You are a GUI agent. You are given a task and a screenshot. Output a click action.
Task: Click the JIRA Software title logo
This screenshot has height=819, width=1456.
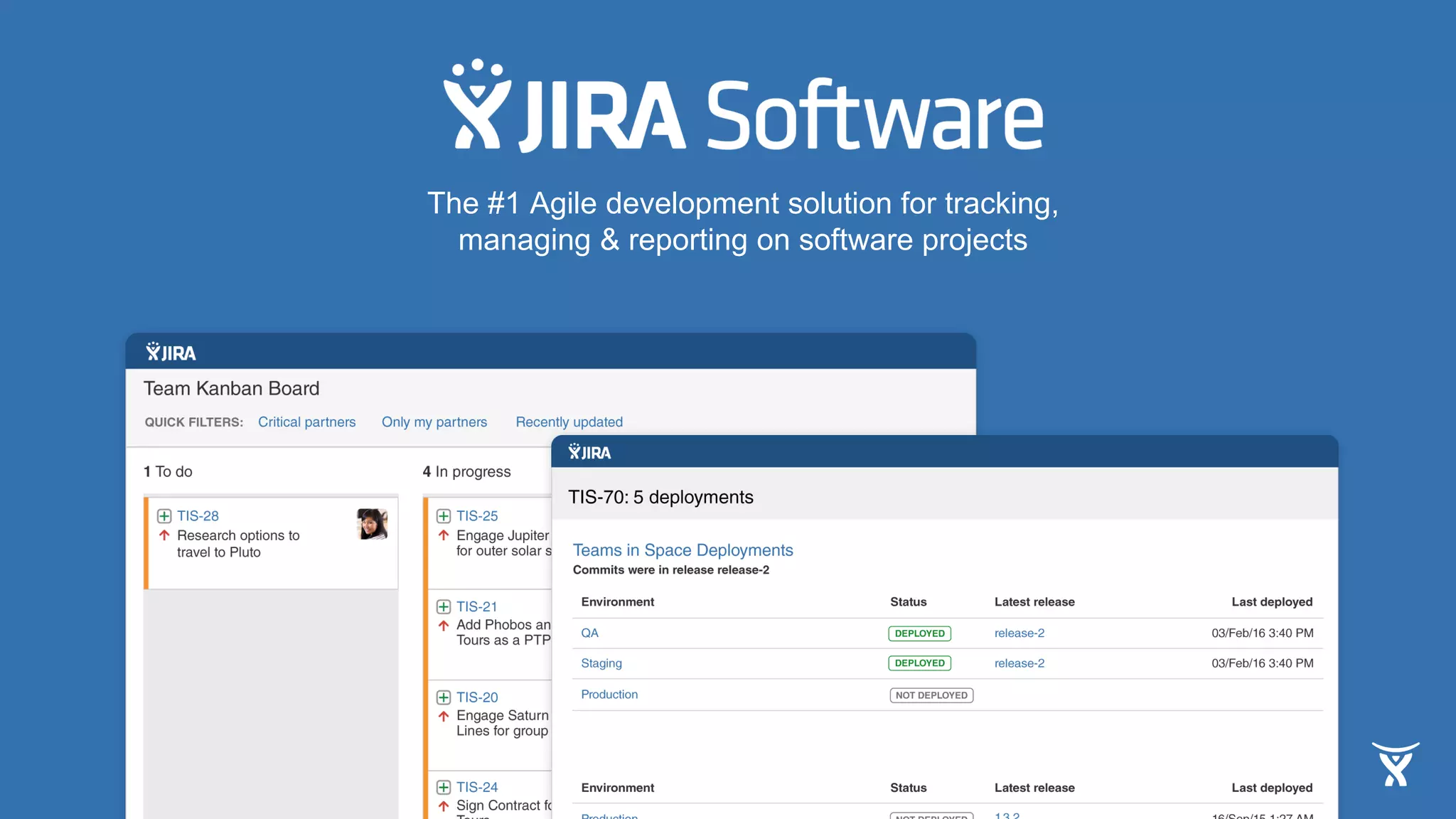743,107
